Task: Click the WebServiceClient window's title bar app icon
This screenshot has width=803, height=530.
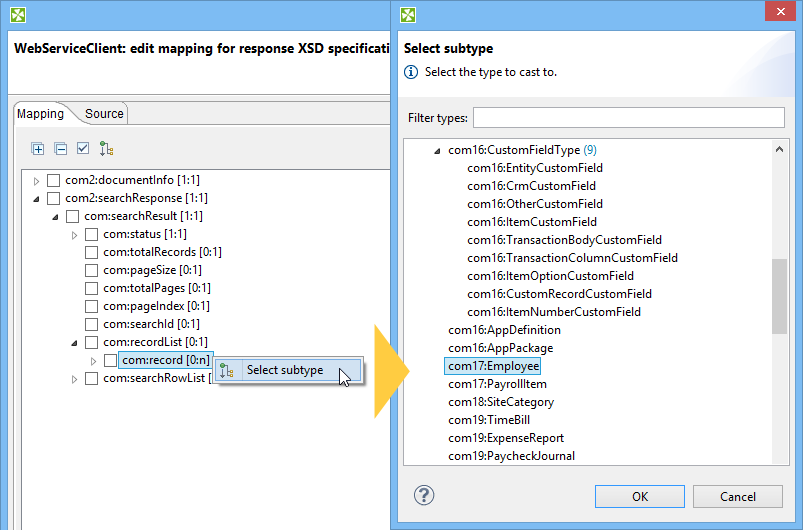Action: pyautogui.click(x=18, y=15)
